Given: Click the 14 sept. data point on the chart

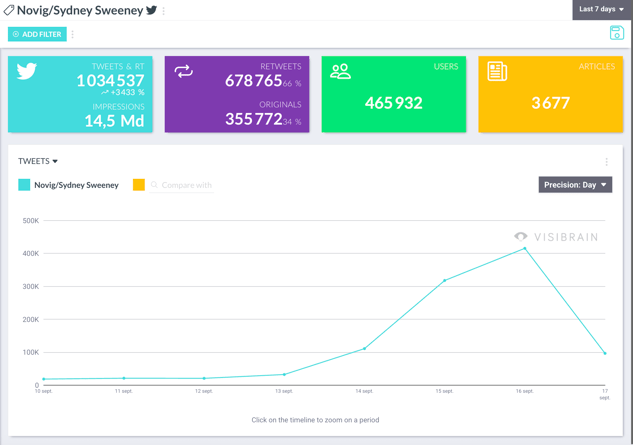Looking at the screenshot, I should tap(364, 348).
